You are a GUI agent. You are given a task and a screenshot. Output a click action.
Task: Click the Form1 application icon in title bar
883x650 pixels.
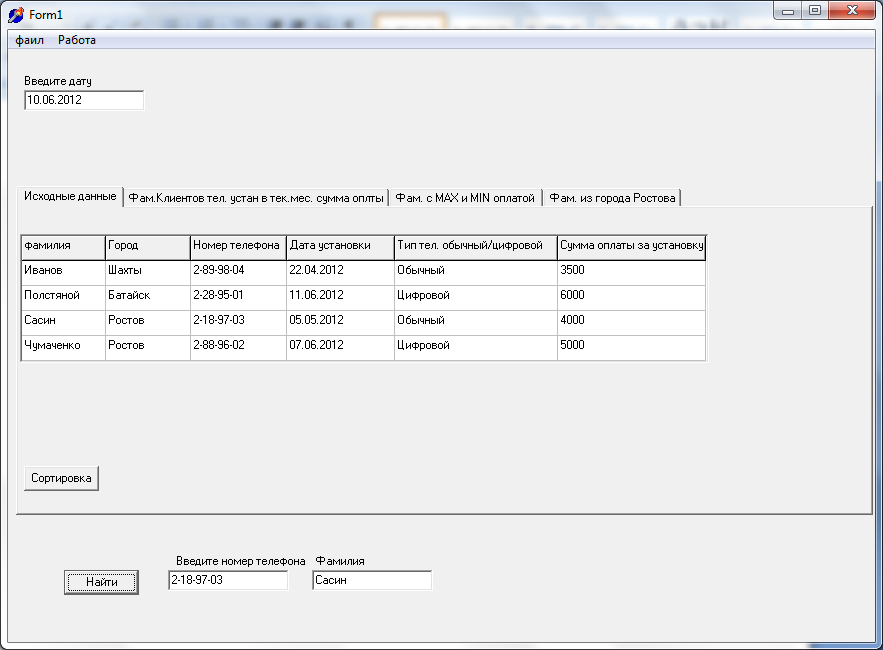click(x=16, y=15)
